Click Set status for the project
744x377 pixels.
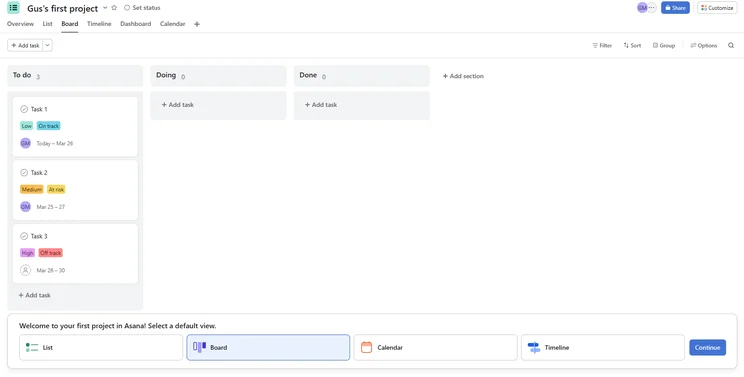[x=142, y=8]
